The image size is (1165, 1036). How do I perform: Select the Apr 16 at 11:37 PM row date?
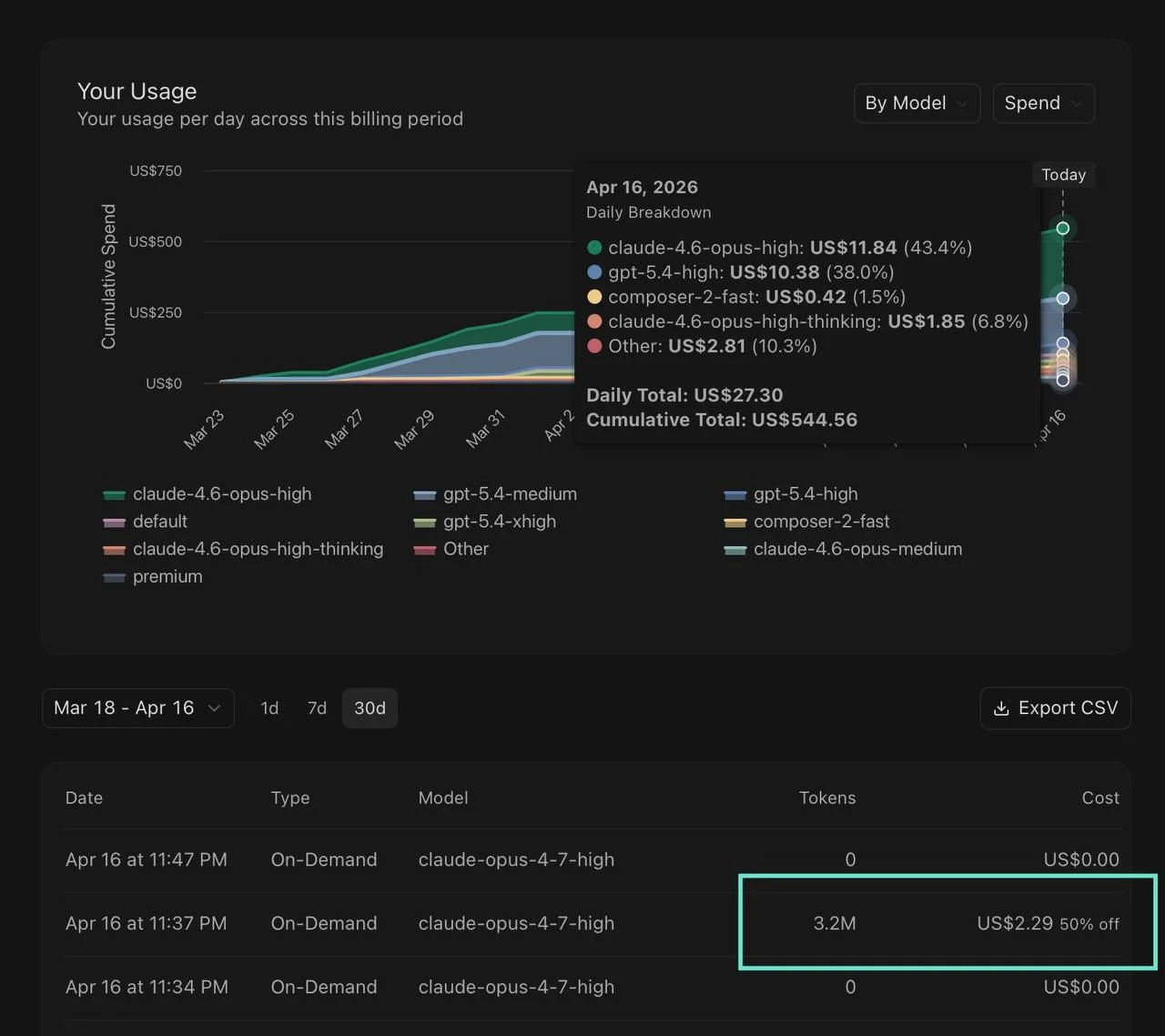[x=146, y=923]
